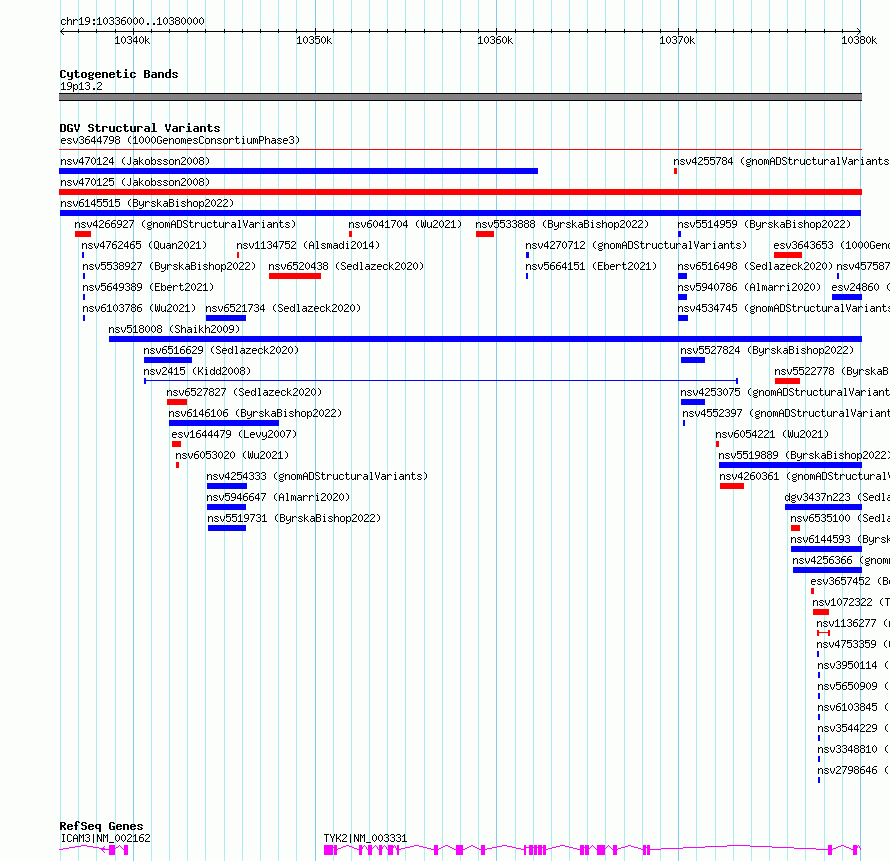Click the esv1644479 (Levy2007) variant label
This screenshot has height=861, width=890.
coord(234,434)
